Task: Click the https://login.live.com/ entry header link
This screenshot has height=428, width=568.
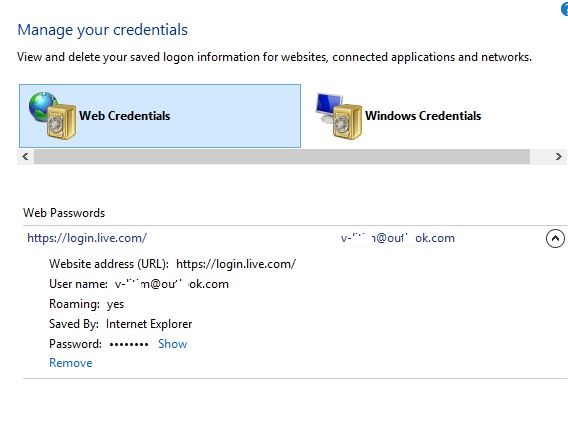Action: click(87, 238)
